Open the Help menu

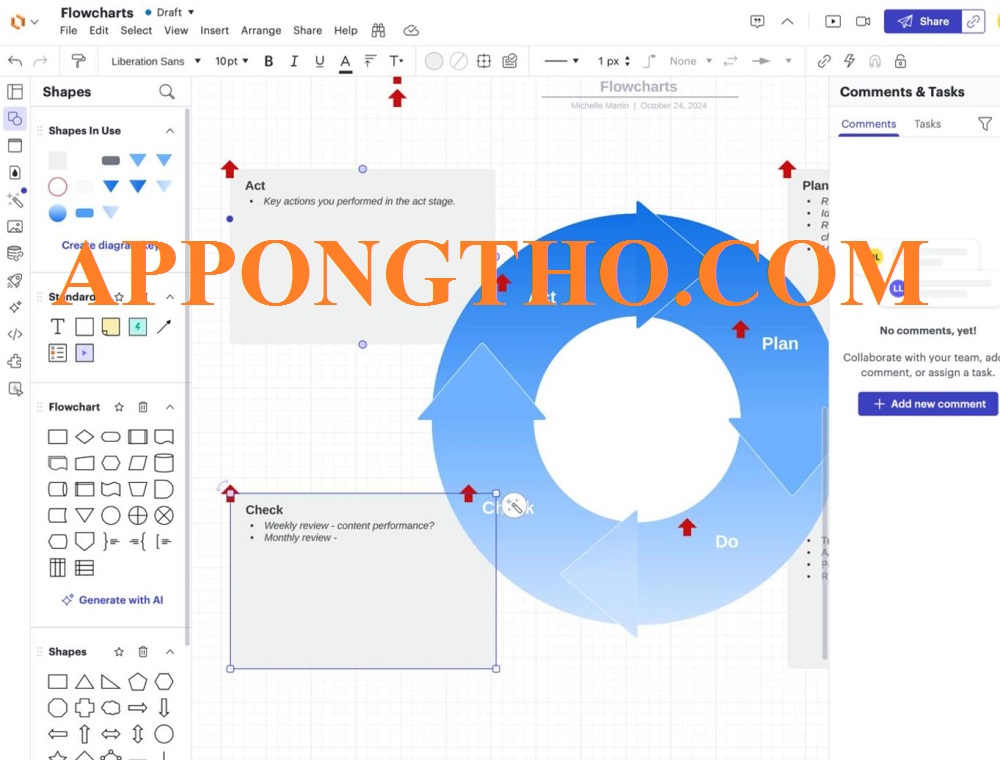click(346, 30)
